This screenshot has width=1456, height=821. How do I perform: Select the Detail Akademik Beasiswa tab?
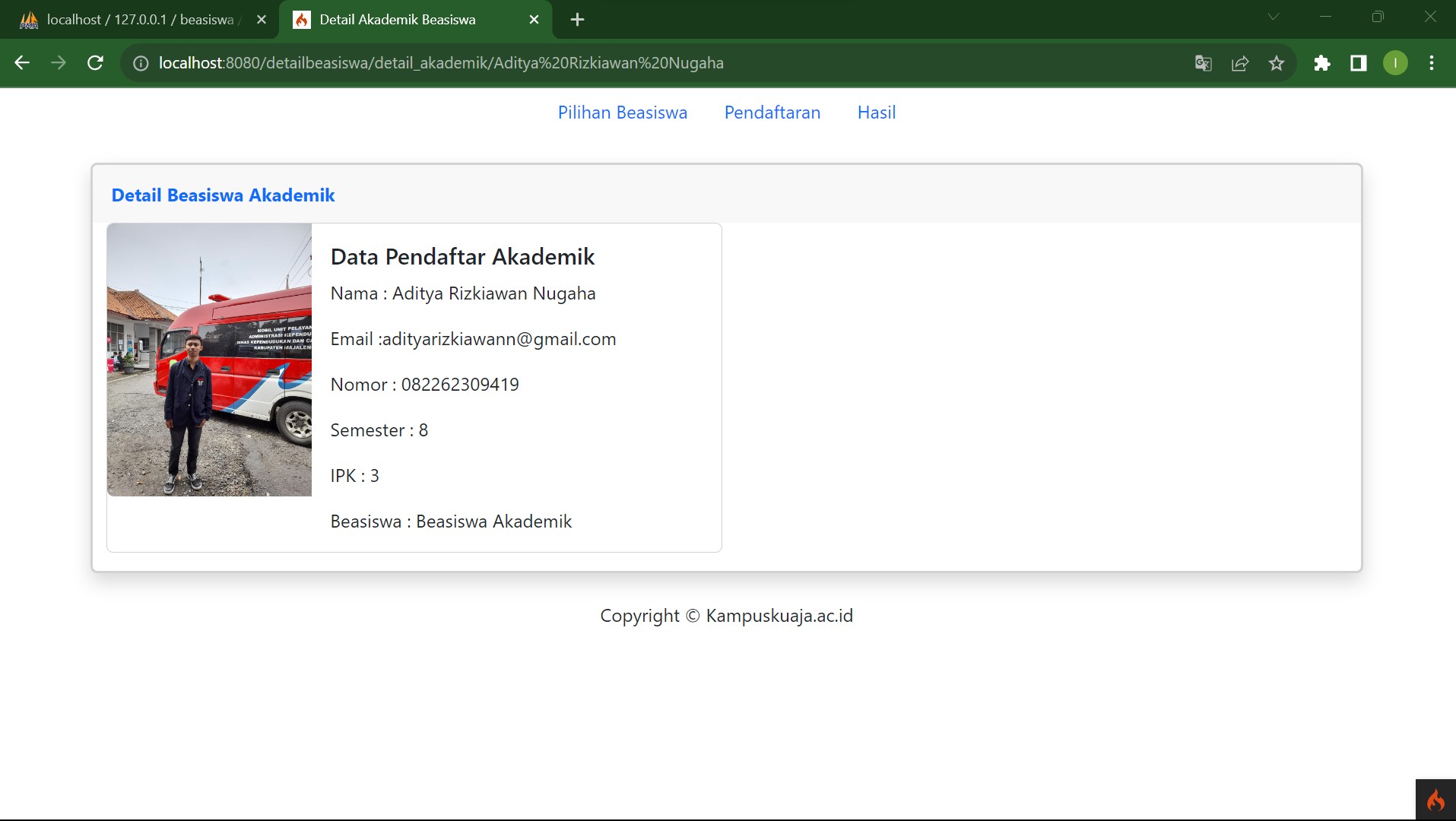click(415, 20)
